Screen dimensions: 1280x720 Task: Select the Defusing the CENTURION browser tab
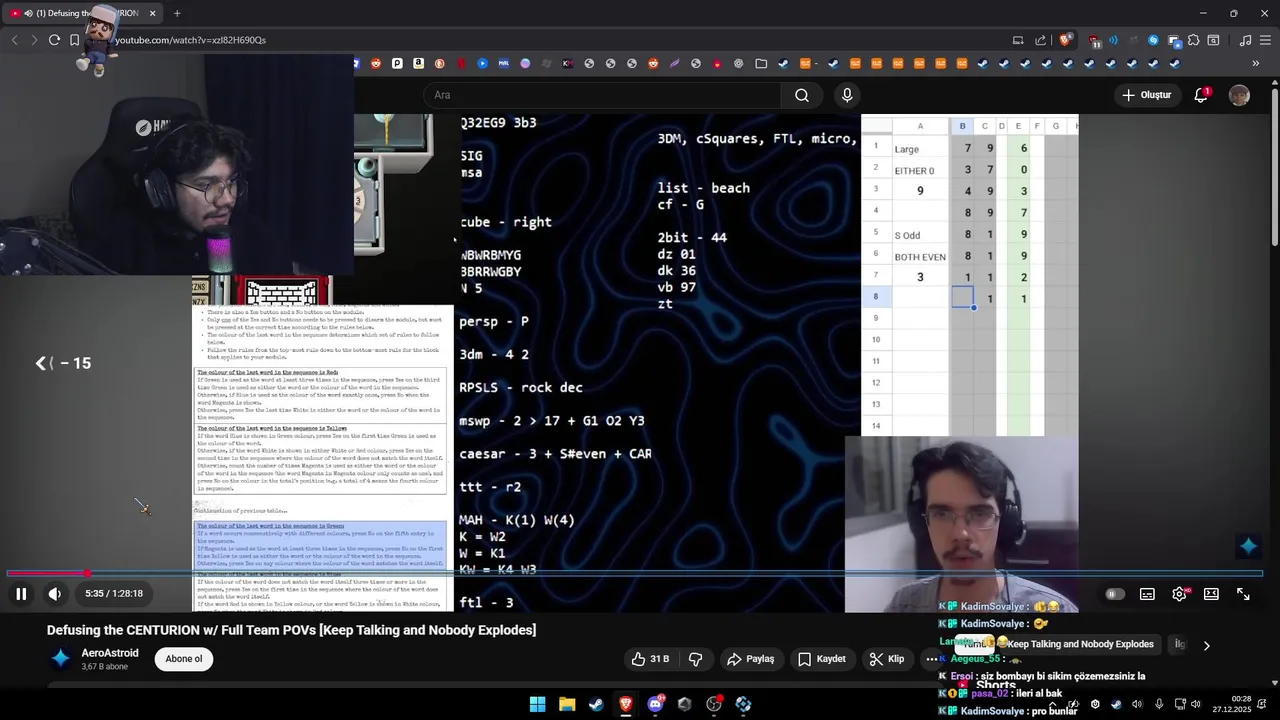click(x=84, y=13)
